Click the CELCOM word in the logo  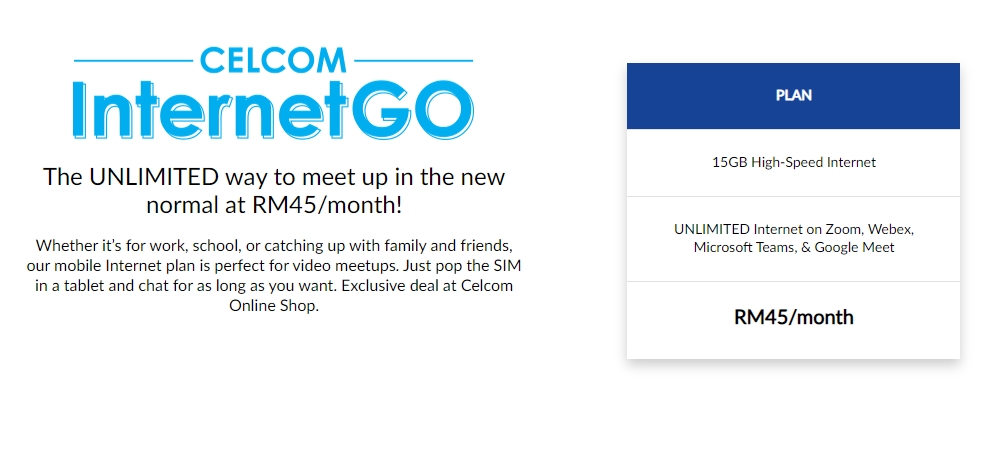pyautogui.click(x=274, y=61)
